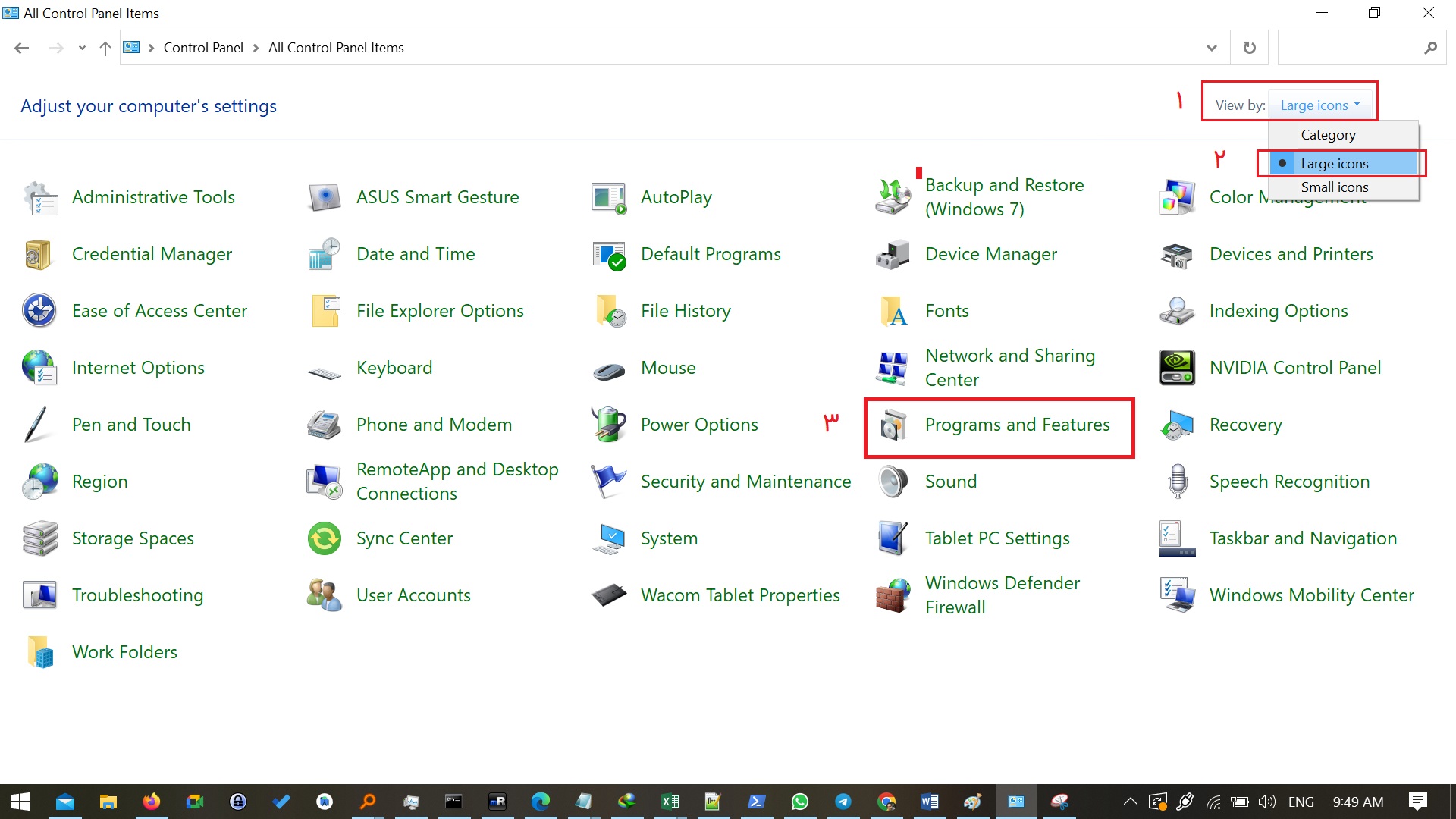Open the Programs and Features icon
This screenshot has width=1456, height=819.
pyautogui.click(x=893, y=425)
